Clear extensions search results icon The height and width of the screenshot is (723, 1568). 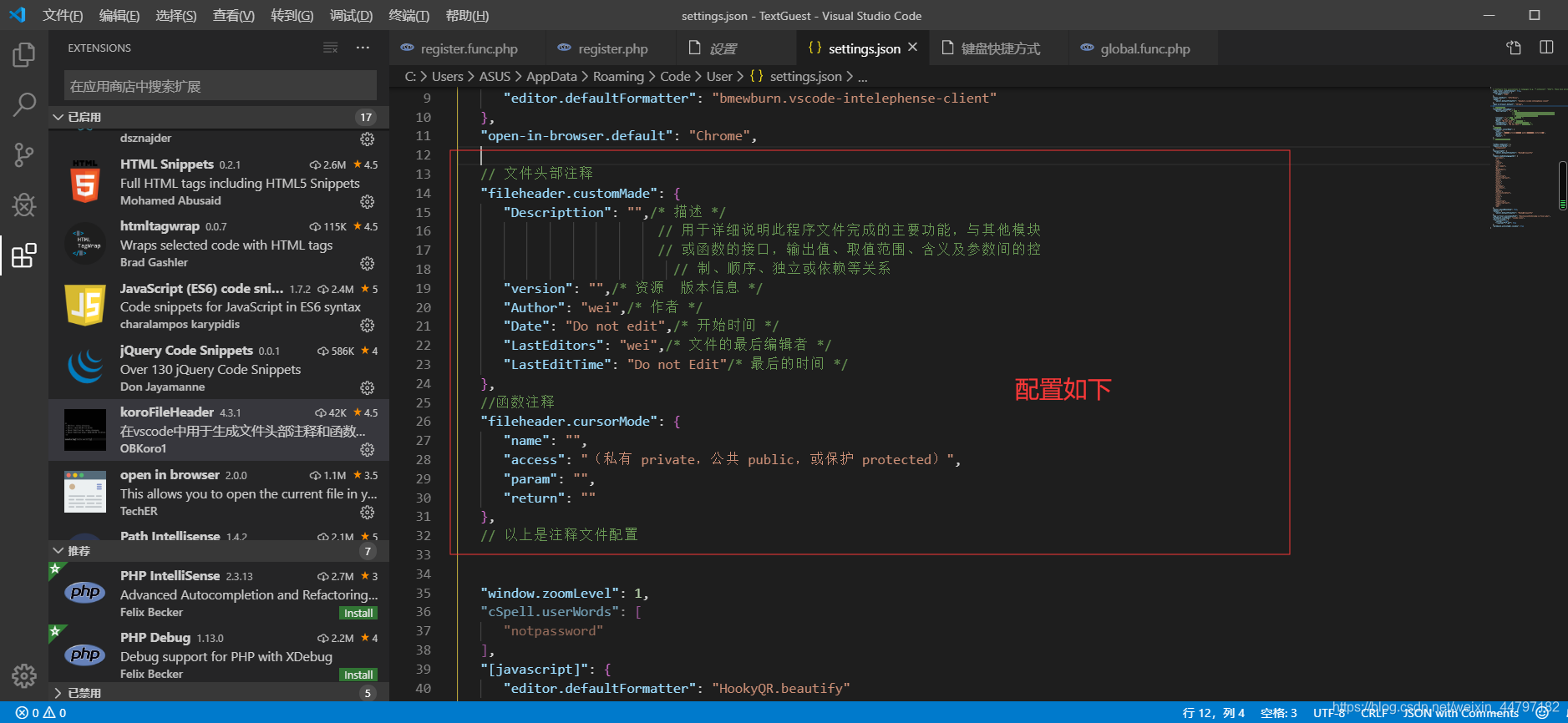pyautogui.click(x=331, y=48)
